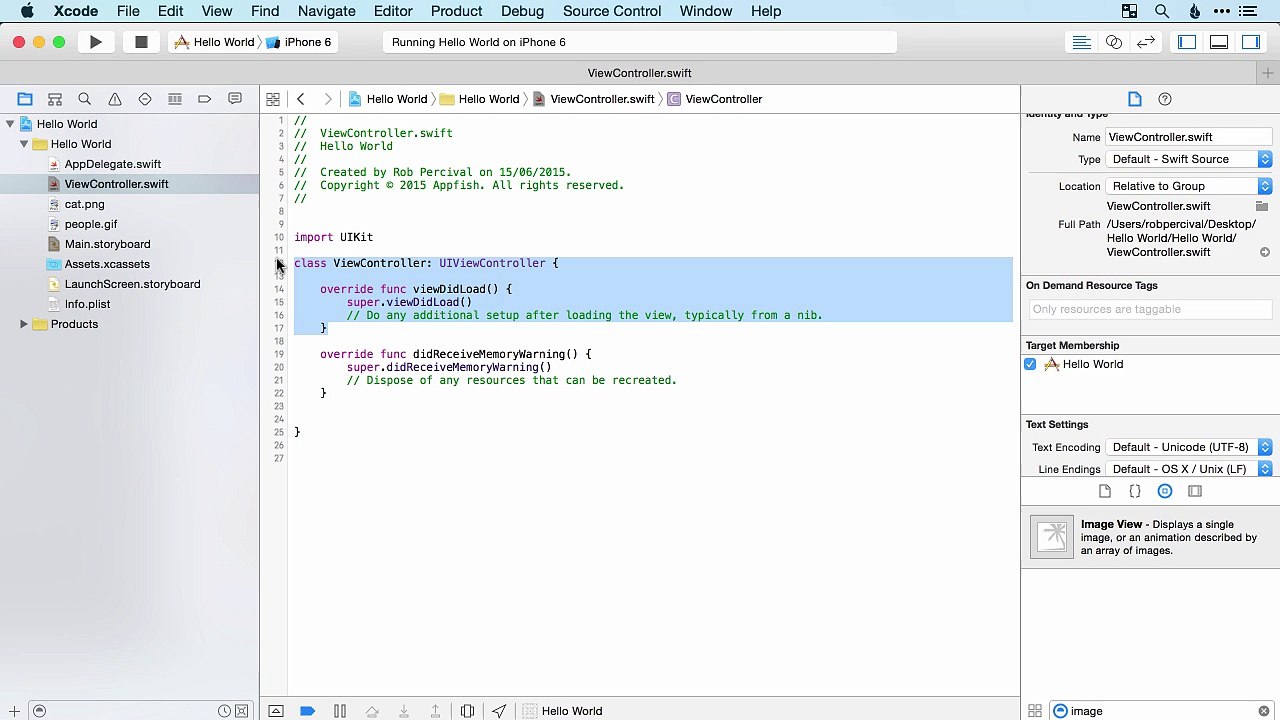The height and width of the screenshot is (720, 1280).
Task: Select Image View in object library
Action: pos(1150,537)
